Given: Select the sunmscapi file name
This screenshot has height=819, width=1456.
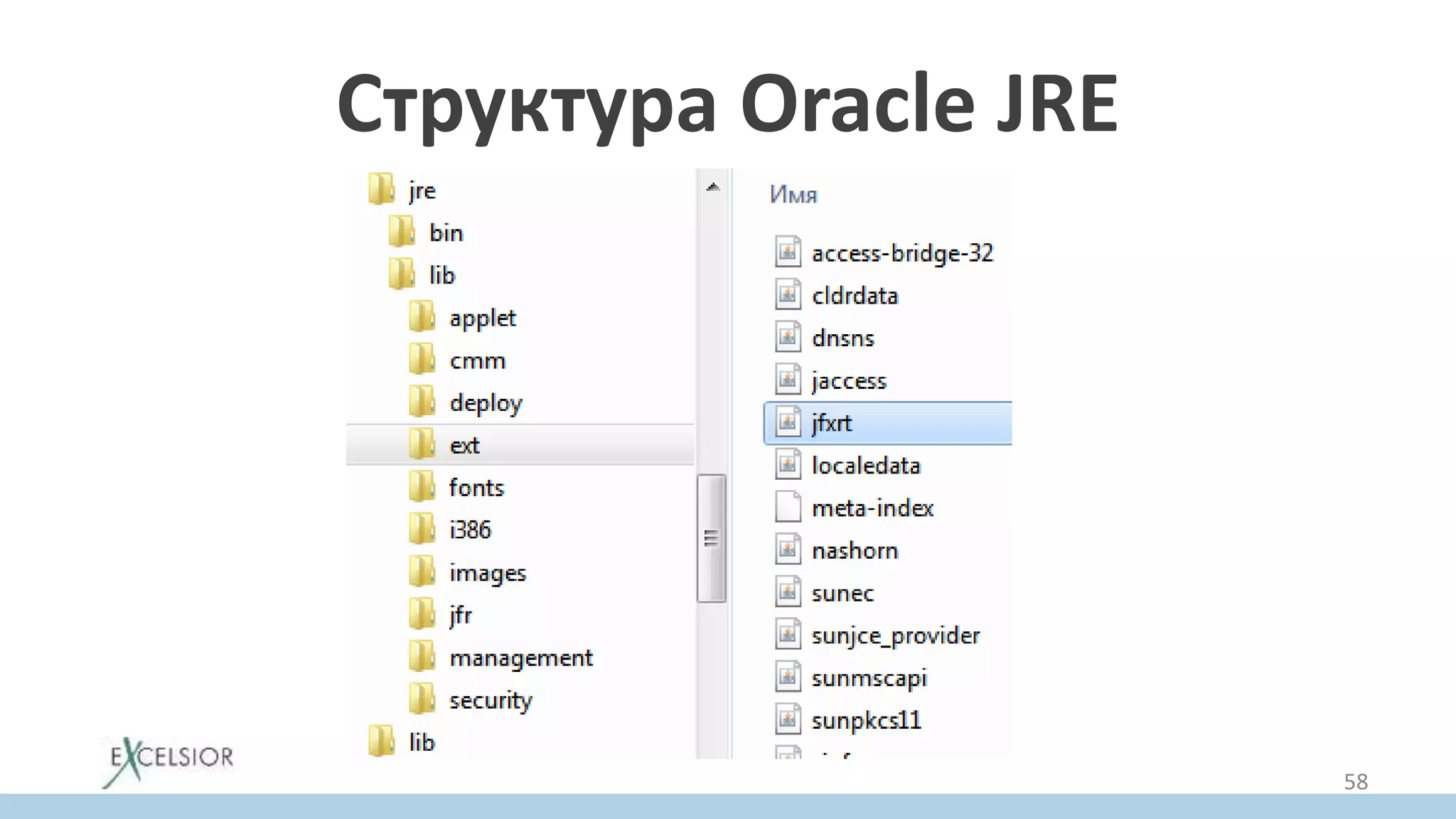Looking at the screenshot, I should pyautogui.click(x=869, y=678).
